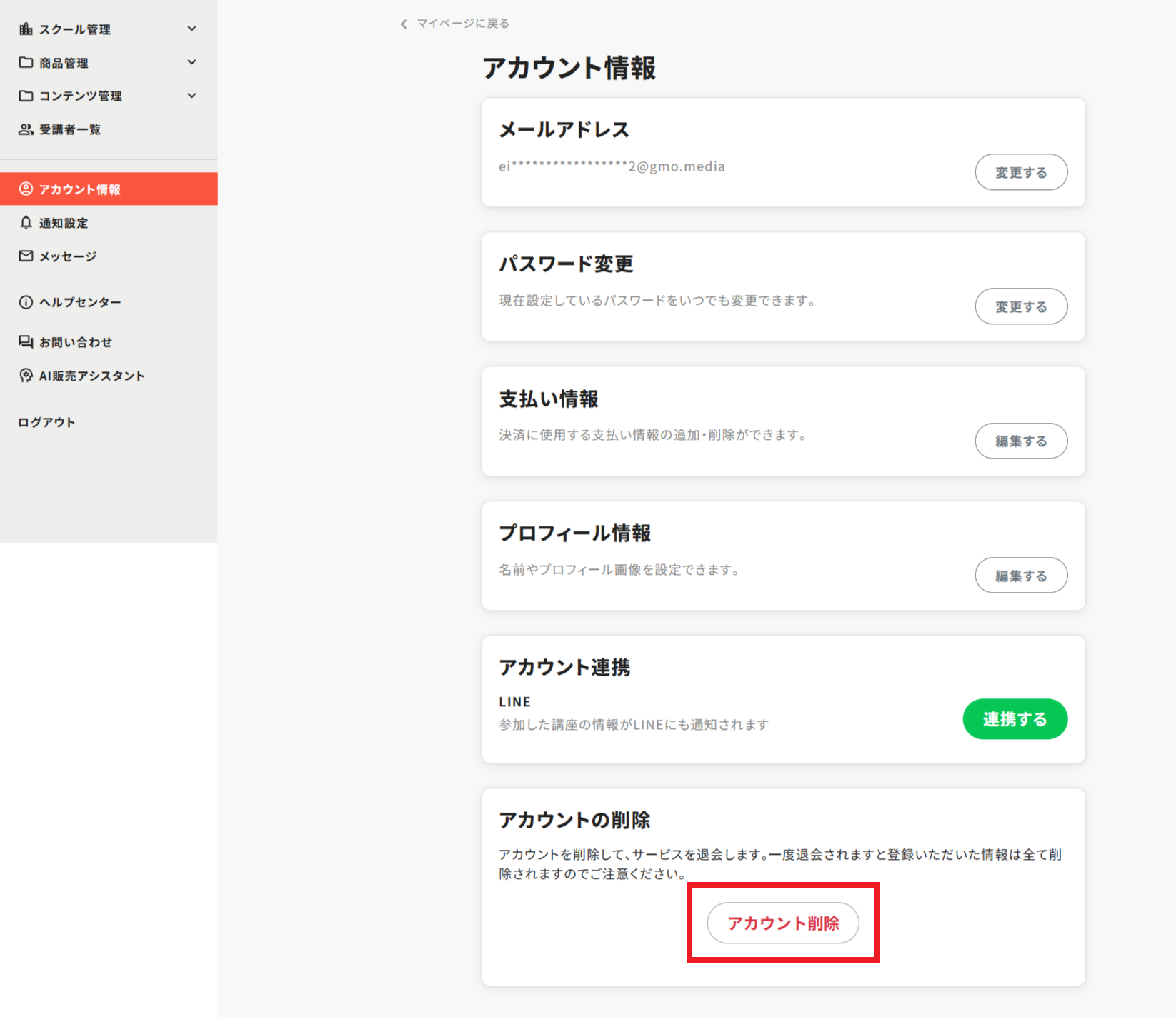The height and width of the screenshot is (1017, 1176).
Task: Click the envelope icon for メッセージ
Action: (26, 256)
